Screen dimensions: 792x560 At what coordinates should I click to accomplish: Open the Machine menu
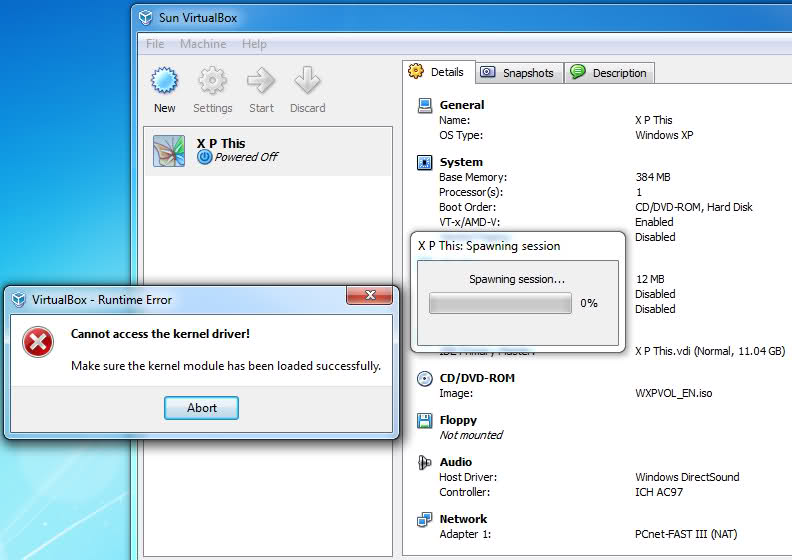click(x=203, y=44)
